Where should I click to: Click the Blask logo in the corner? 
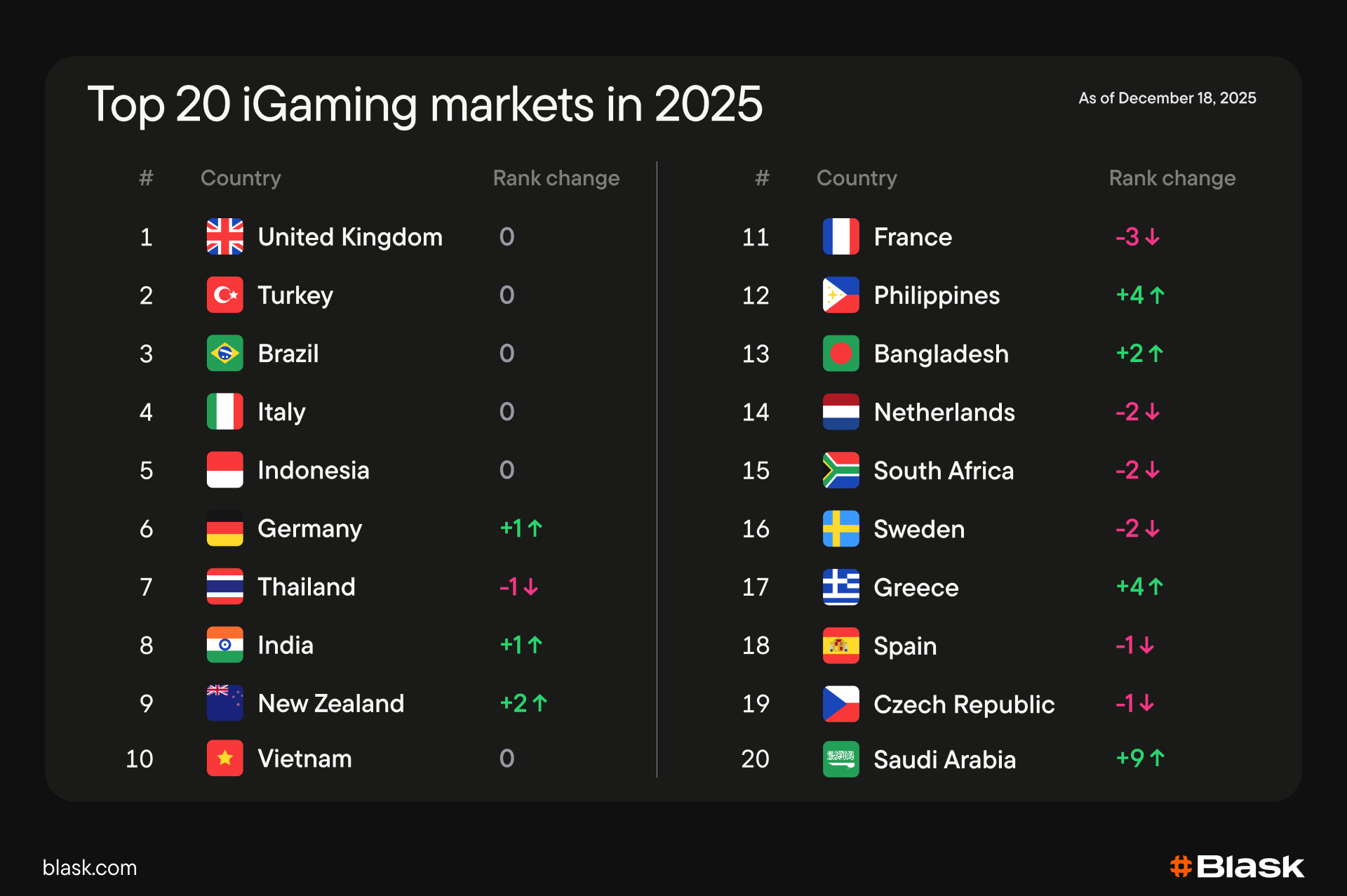[x=1237, y=867]
